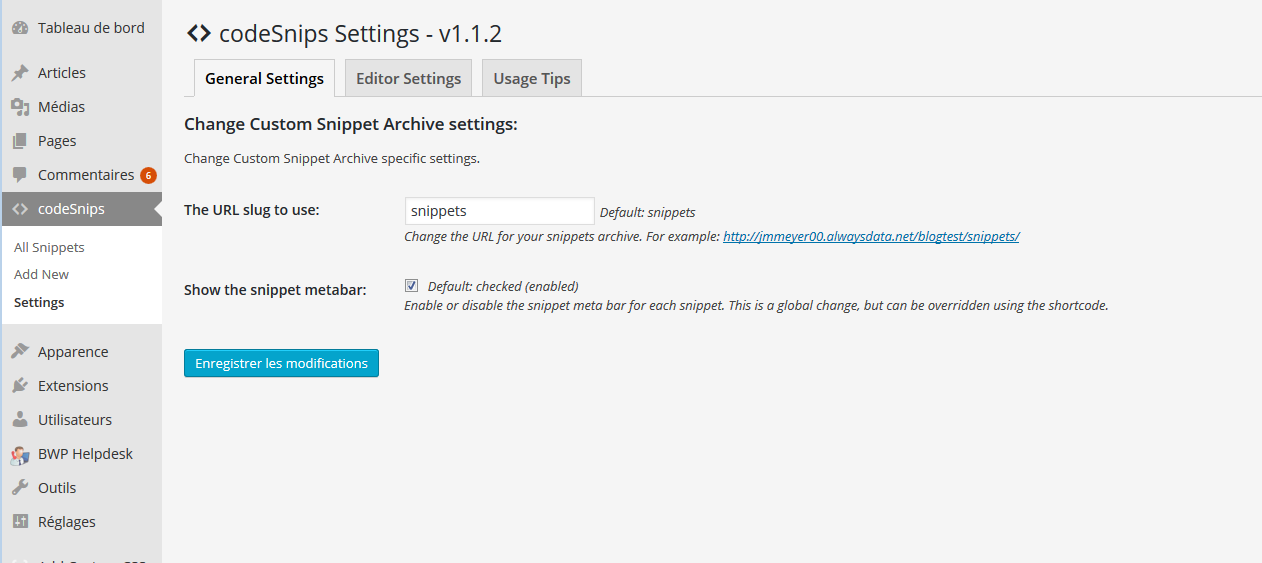The width and height of the screenshot is (1262, 563).
Task: Click 'Default: snippets' hint text
Action: tap(647, 213)
